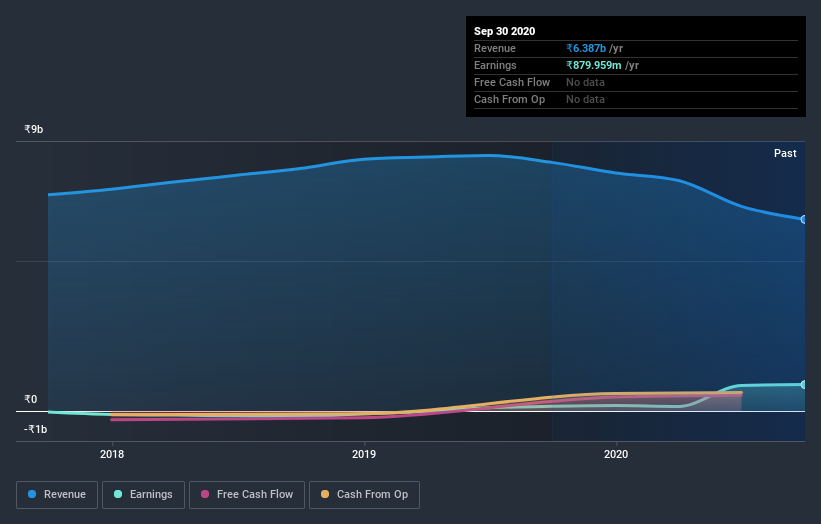Select the 2019 x-axis label

pyautogui.click(x=364, y=454)
